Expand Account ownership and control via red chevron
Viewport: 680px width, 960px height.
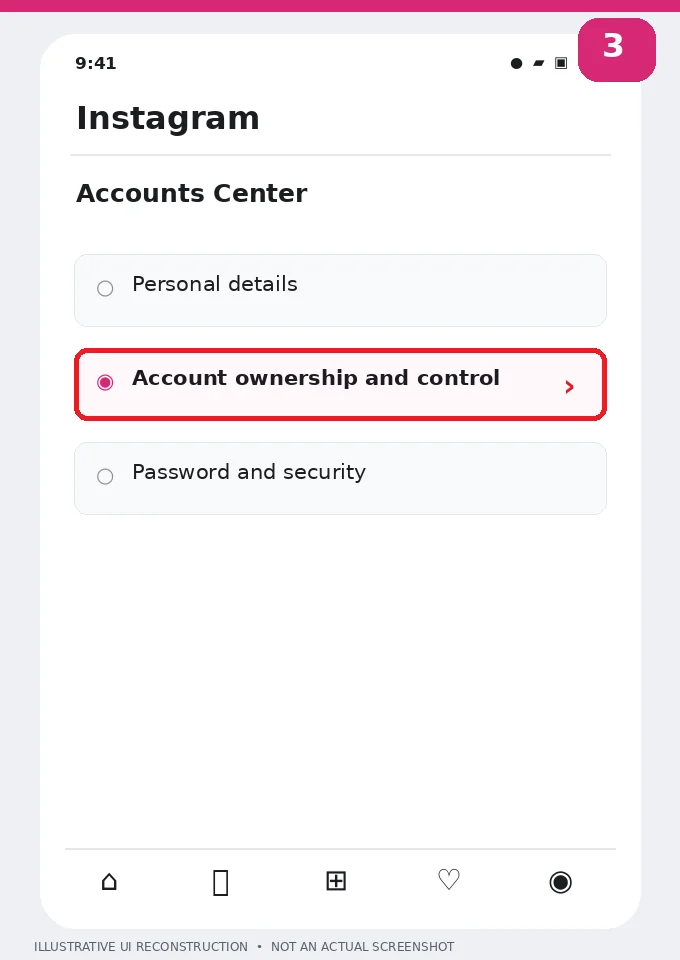pos(570,387)
